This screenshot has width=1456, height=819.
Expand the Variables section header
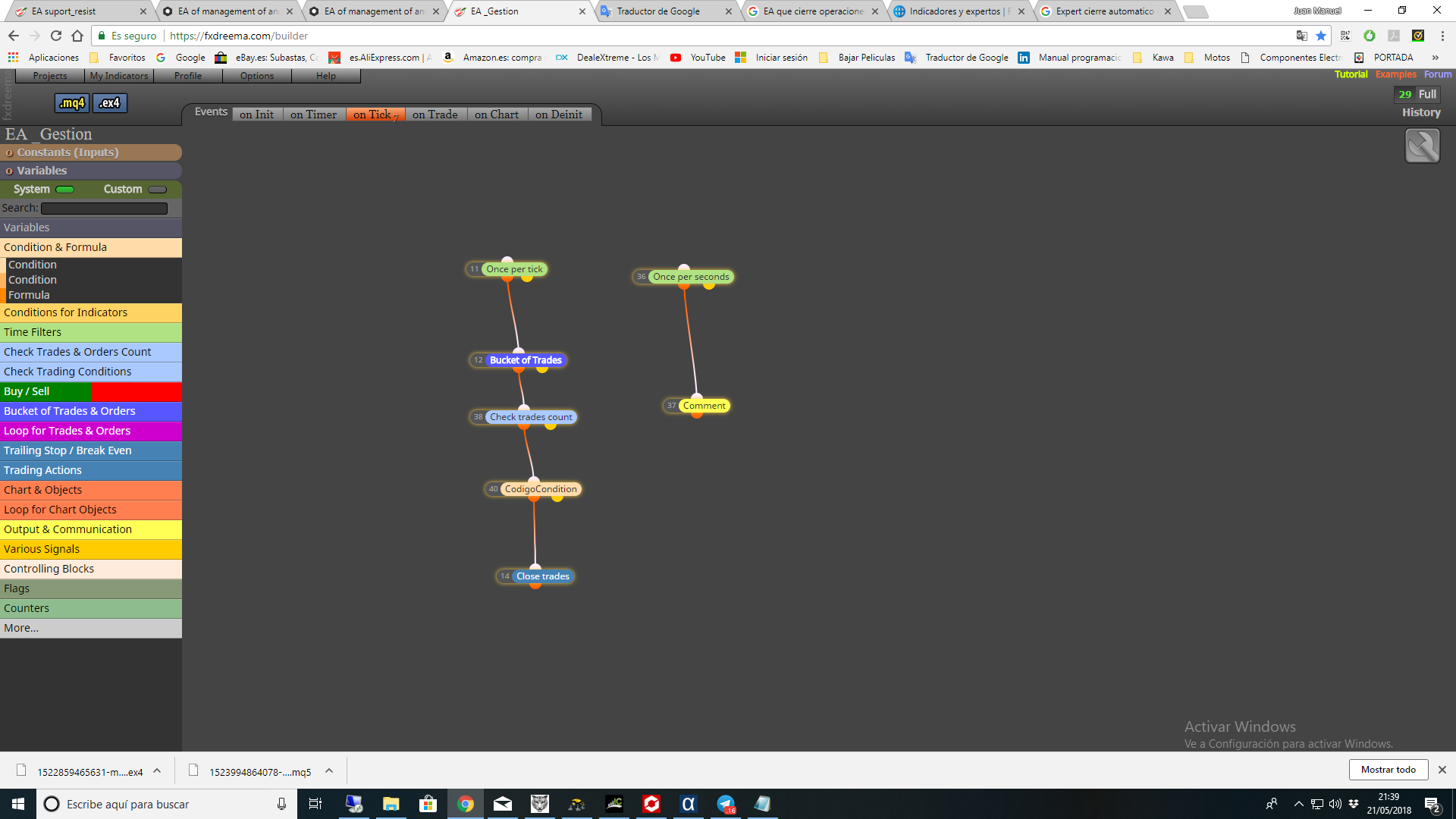pos(91,171)
